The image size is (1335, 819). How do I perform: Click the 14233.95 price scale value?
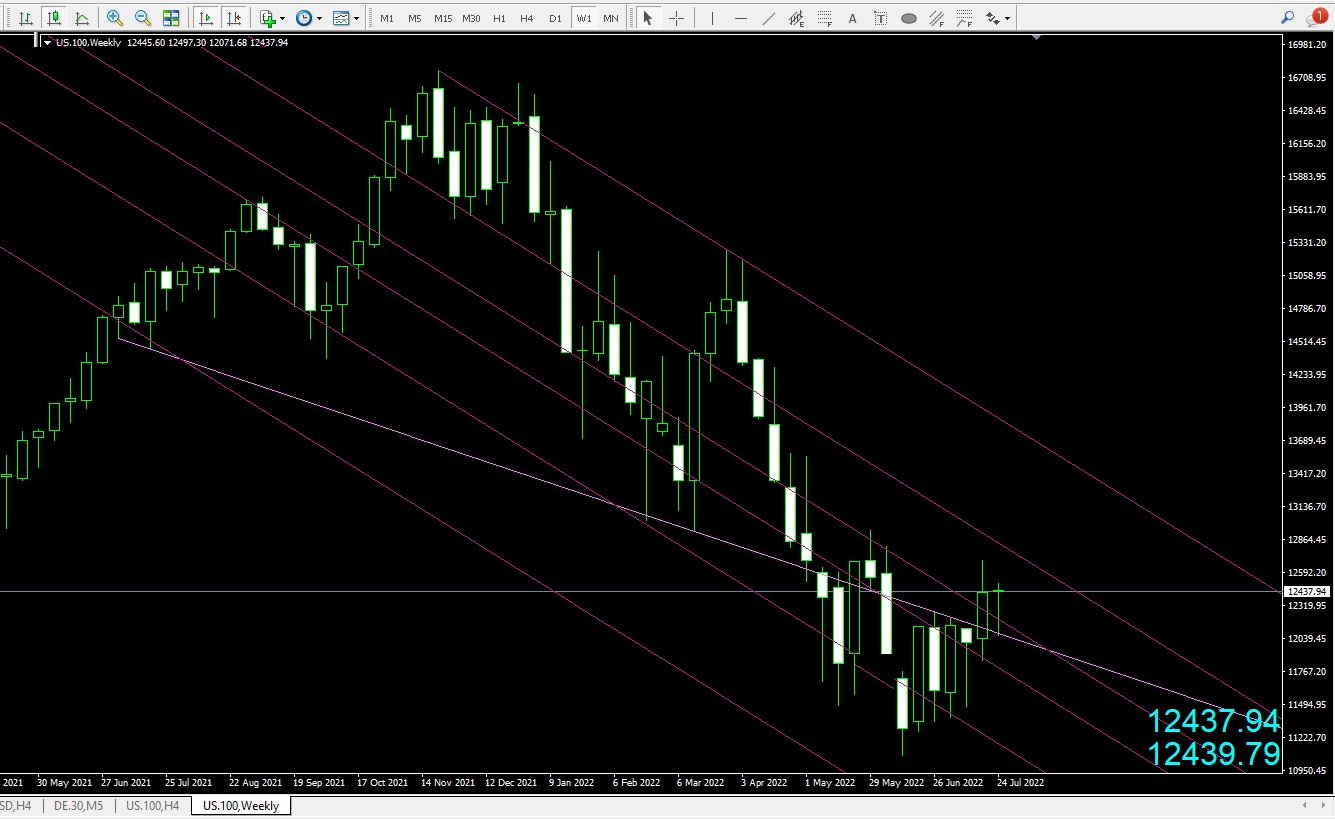(x=1308, y=375)
